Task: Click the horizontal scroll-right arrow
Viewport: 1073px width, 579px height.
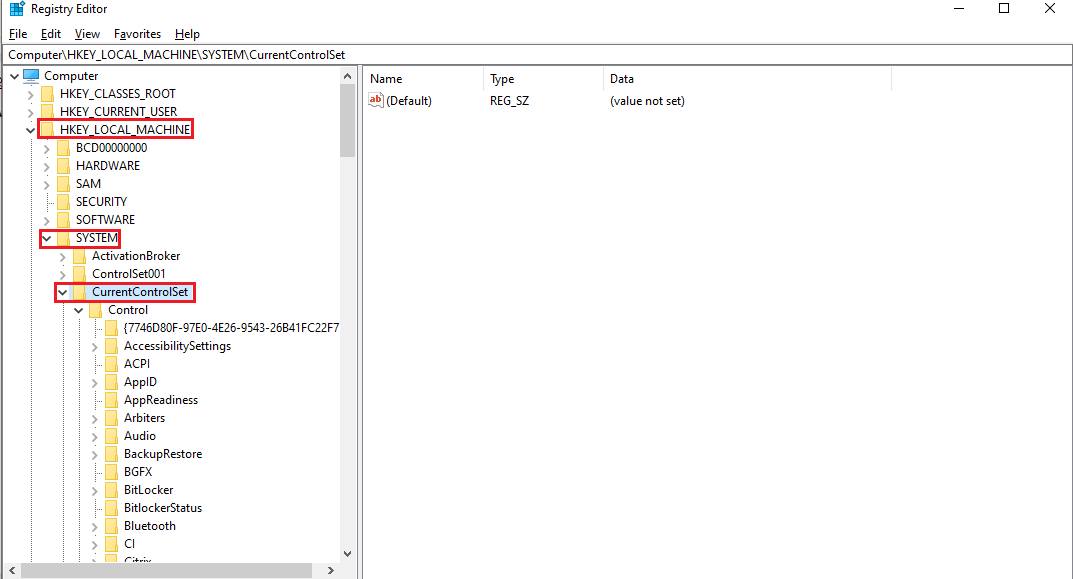Action: [x=331, y=569]
